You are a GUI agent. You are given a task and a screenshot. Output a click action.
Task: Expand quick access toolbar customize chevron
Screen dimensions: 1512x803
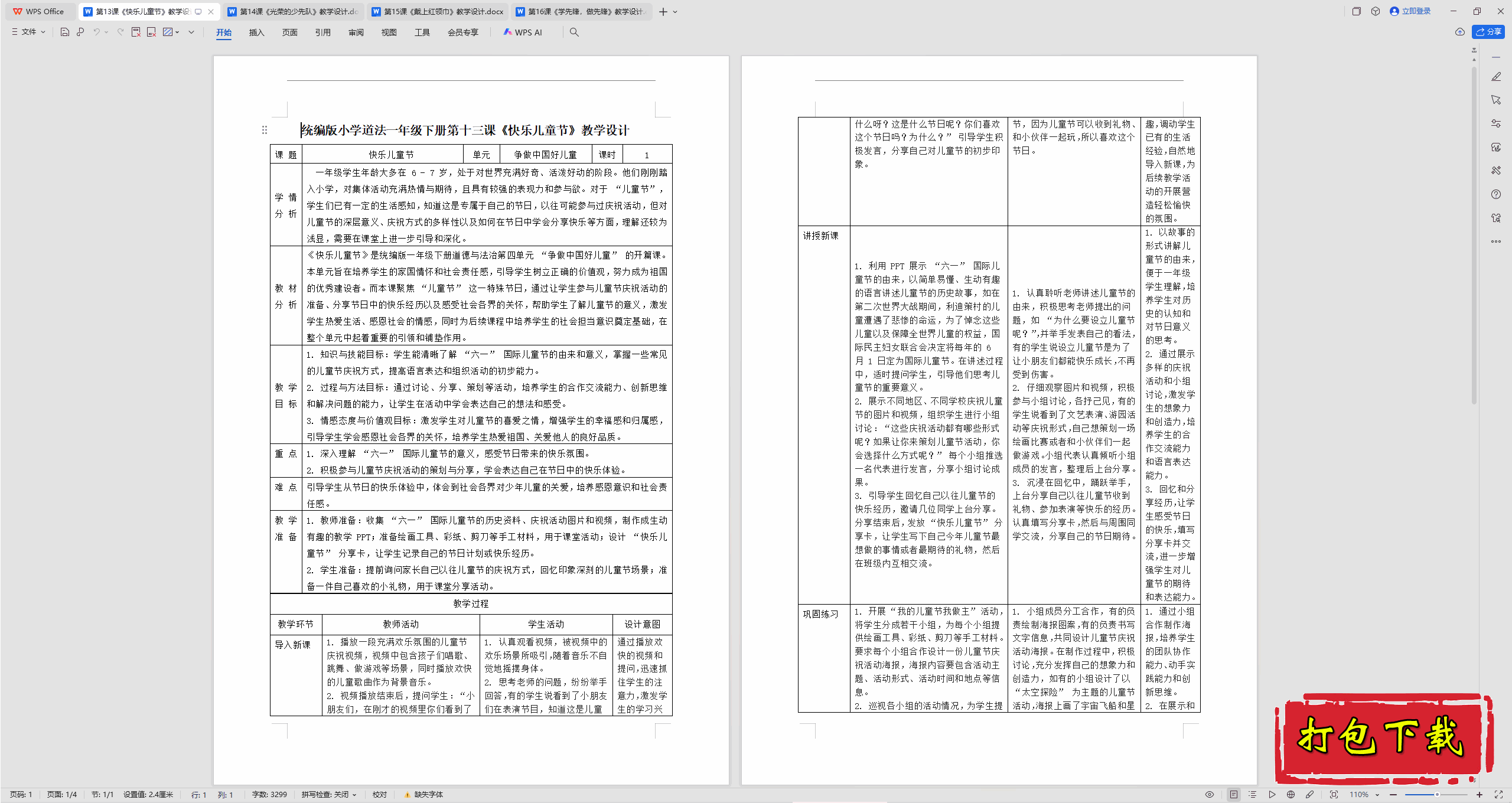point(191,32)
